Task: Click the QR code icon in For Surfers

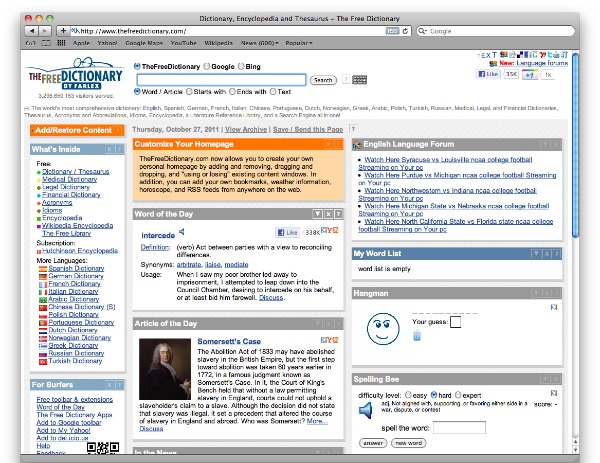Action: coord(97,448)
